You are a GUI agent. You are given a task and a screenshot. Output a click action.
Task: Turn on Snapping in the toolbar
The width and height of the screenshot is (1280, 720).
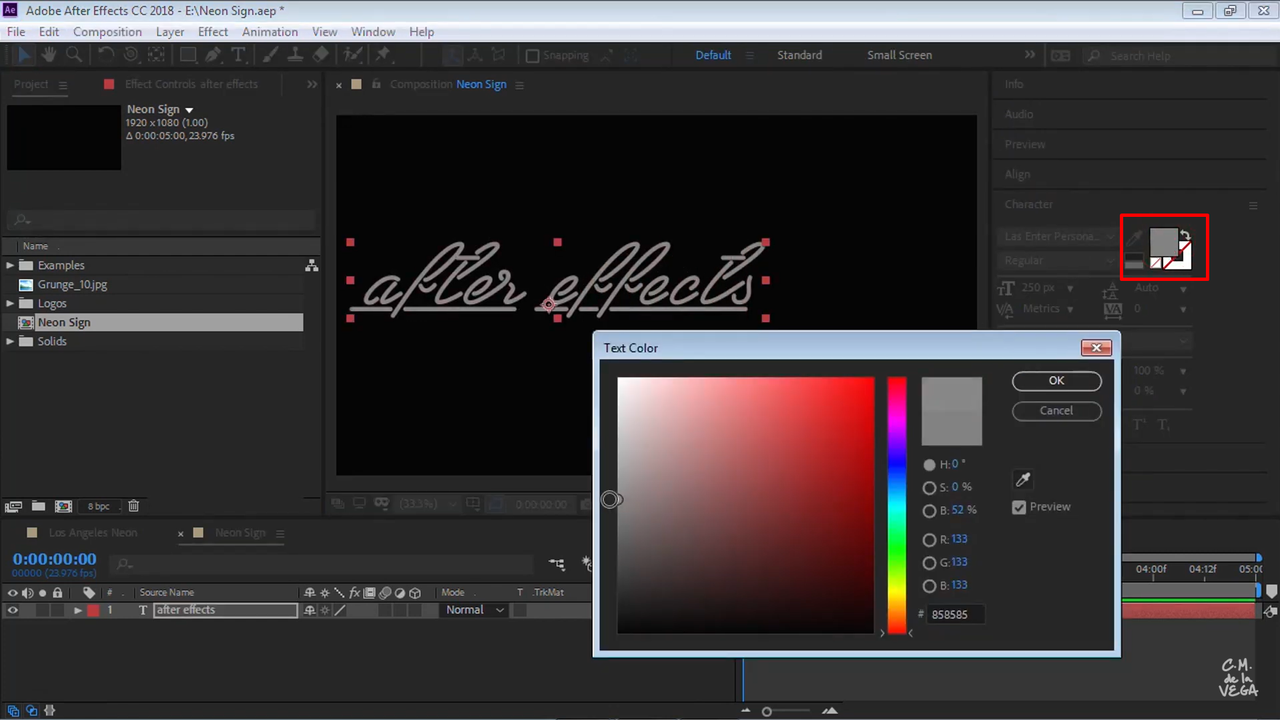tap(533, 55)
